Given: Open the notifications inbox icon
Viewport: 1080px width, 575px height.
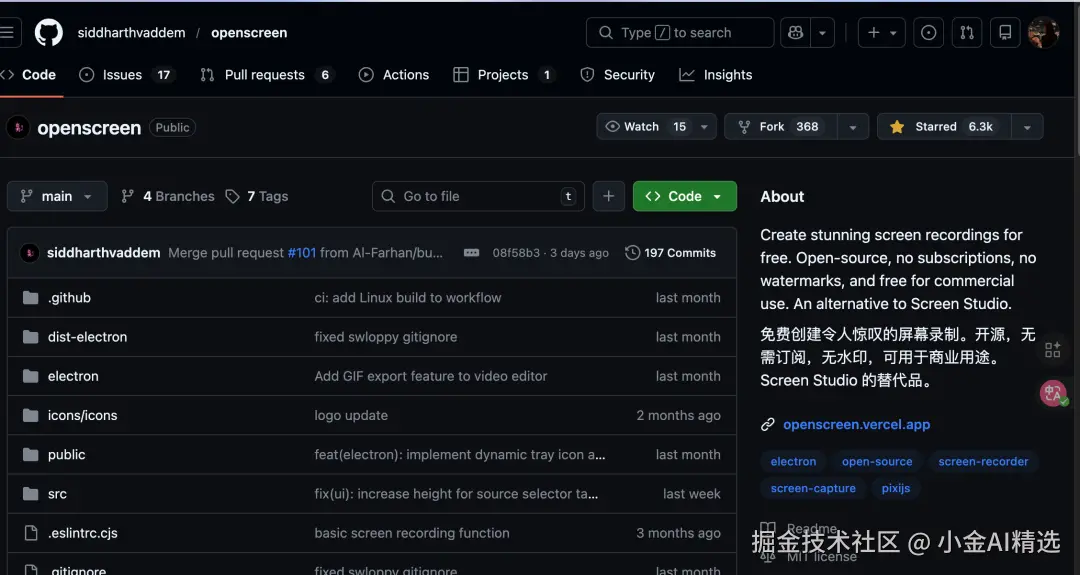Looking at the screenshot, I should coord(1006,32).
